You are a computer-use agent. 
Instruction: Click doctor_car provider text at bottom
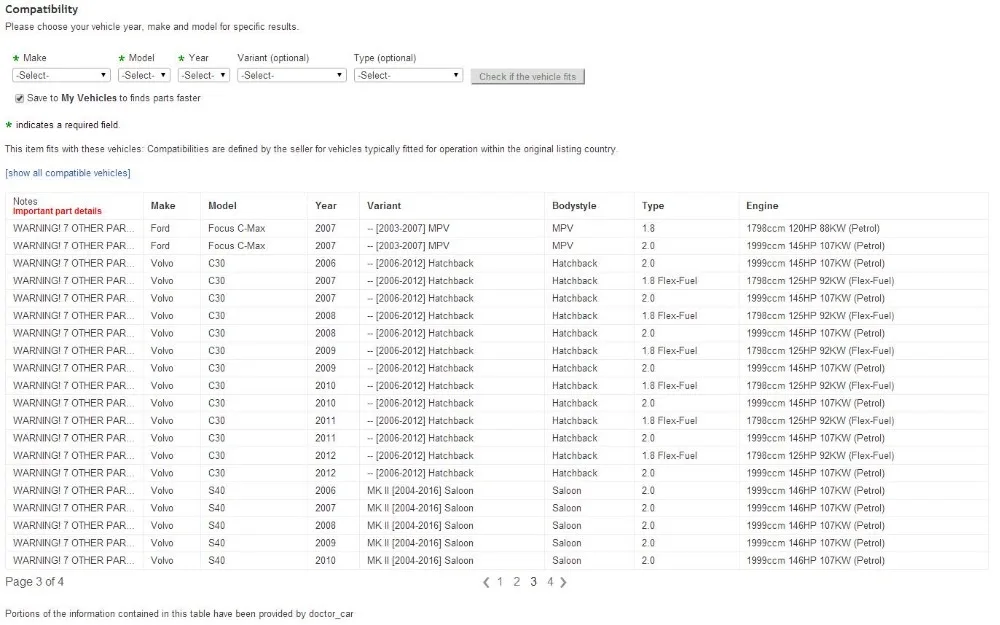click(x=331, y=614)
